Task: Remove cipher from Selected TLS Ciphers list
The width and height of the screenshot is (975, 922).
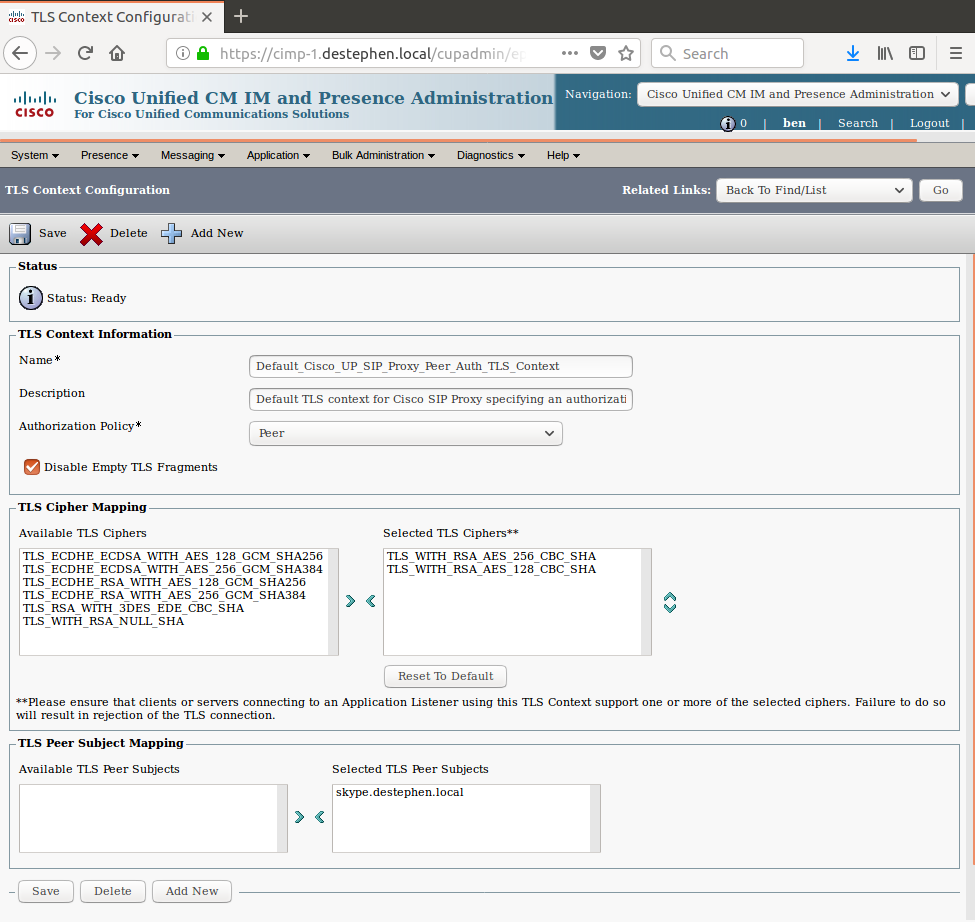Action: click(x=371, y=601)
